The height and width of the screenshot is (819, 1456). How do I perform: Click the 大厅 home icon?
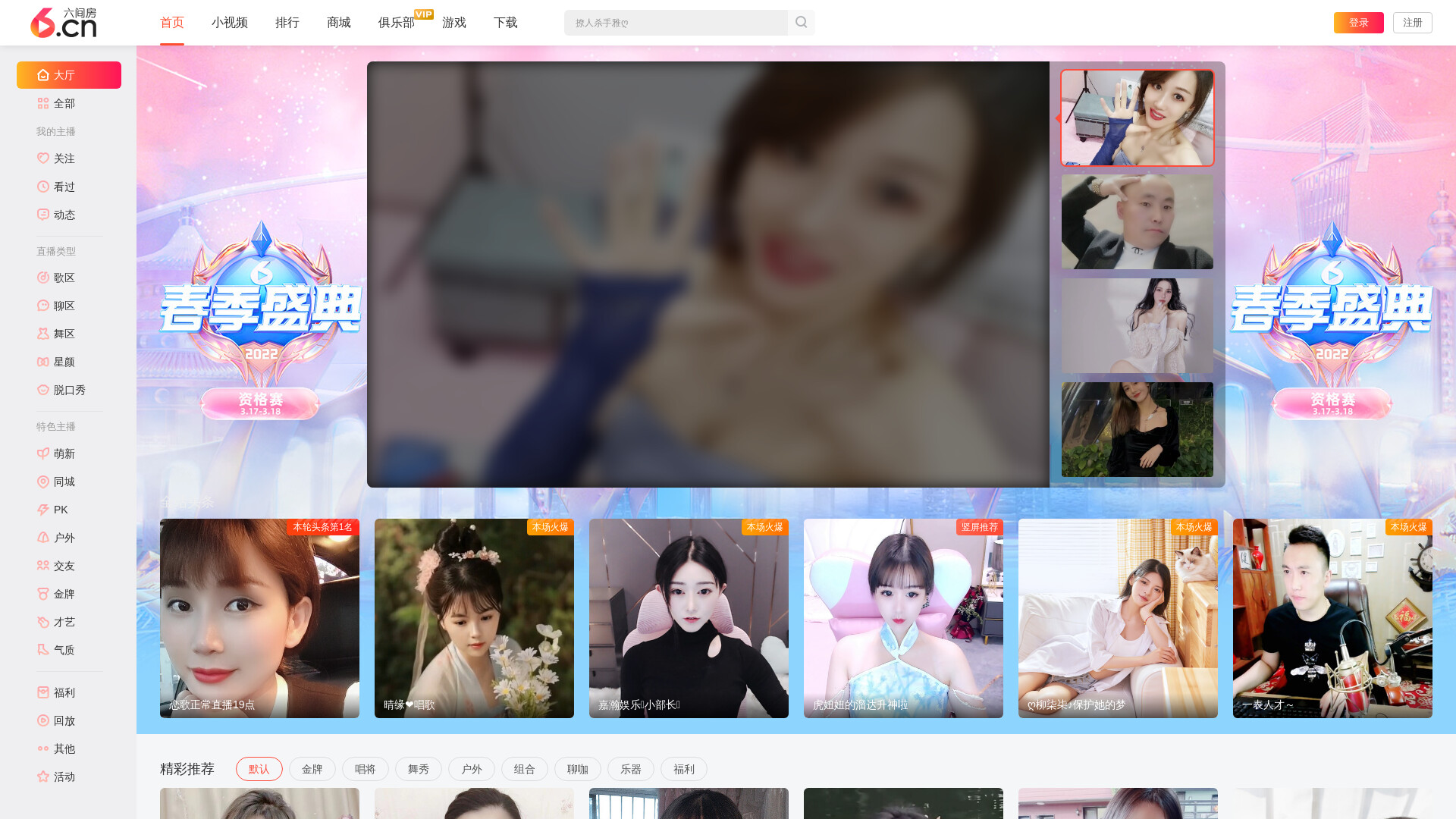pyautogui.click(x=43, y=75)
